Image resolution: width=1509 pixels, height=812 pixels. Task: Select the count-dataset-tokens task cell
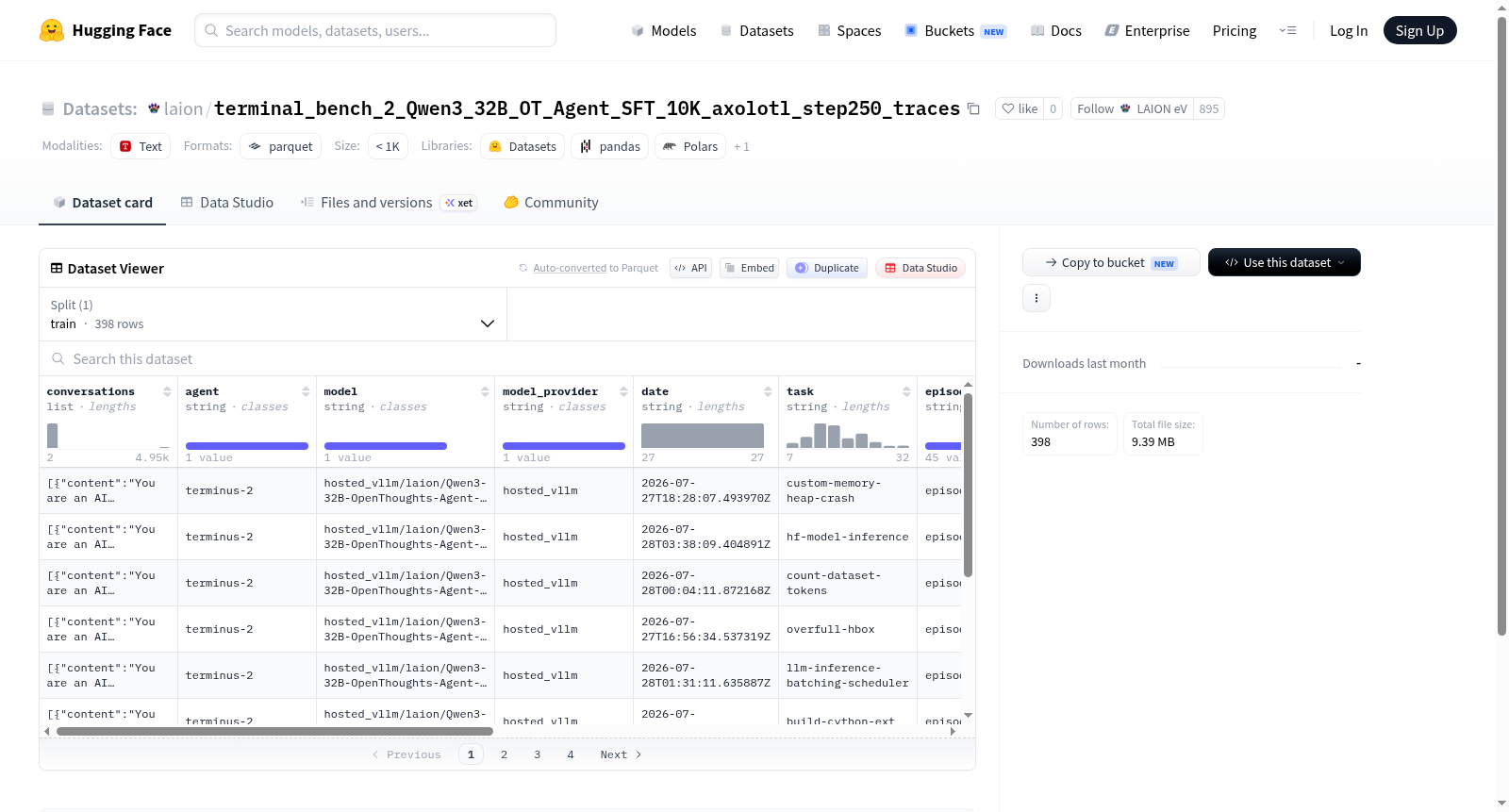848,583
